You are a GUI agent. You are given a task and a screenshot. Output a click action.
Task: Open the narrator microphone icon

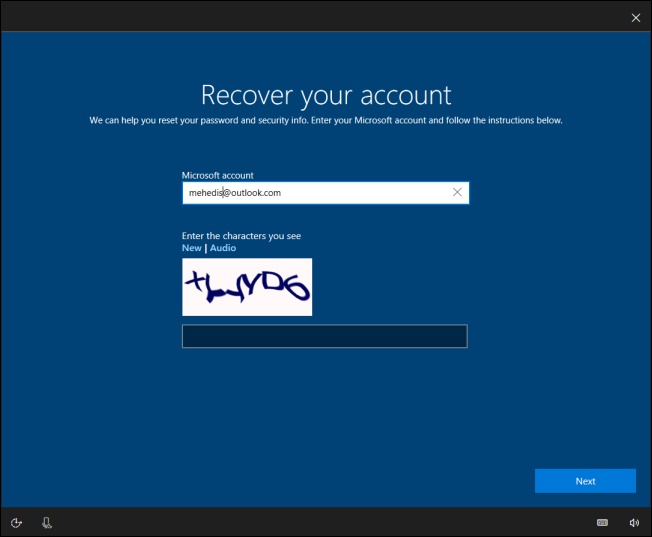(x=47, y=523)
